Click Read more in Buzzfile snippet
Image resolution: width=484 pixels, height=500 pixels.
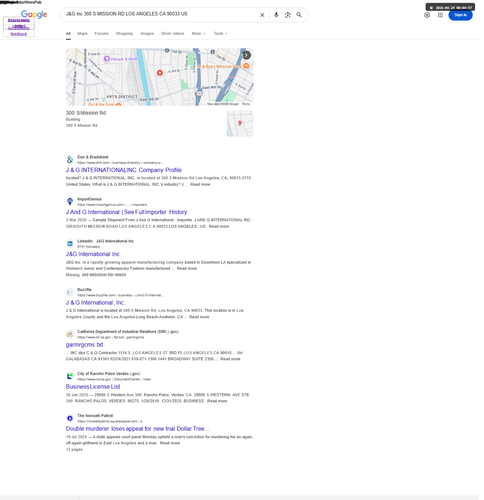click(x=199, y=317)
